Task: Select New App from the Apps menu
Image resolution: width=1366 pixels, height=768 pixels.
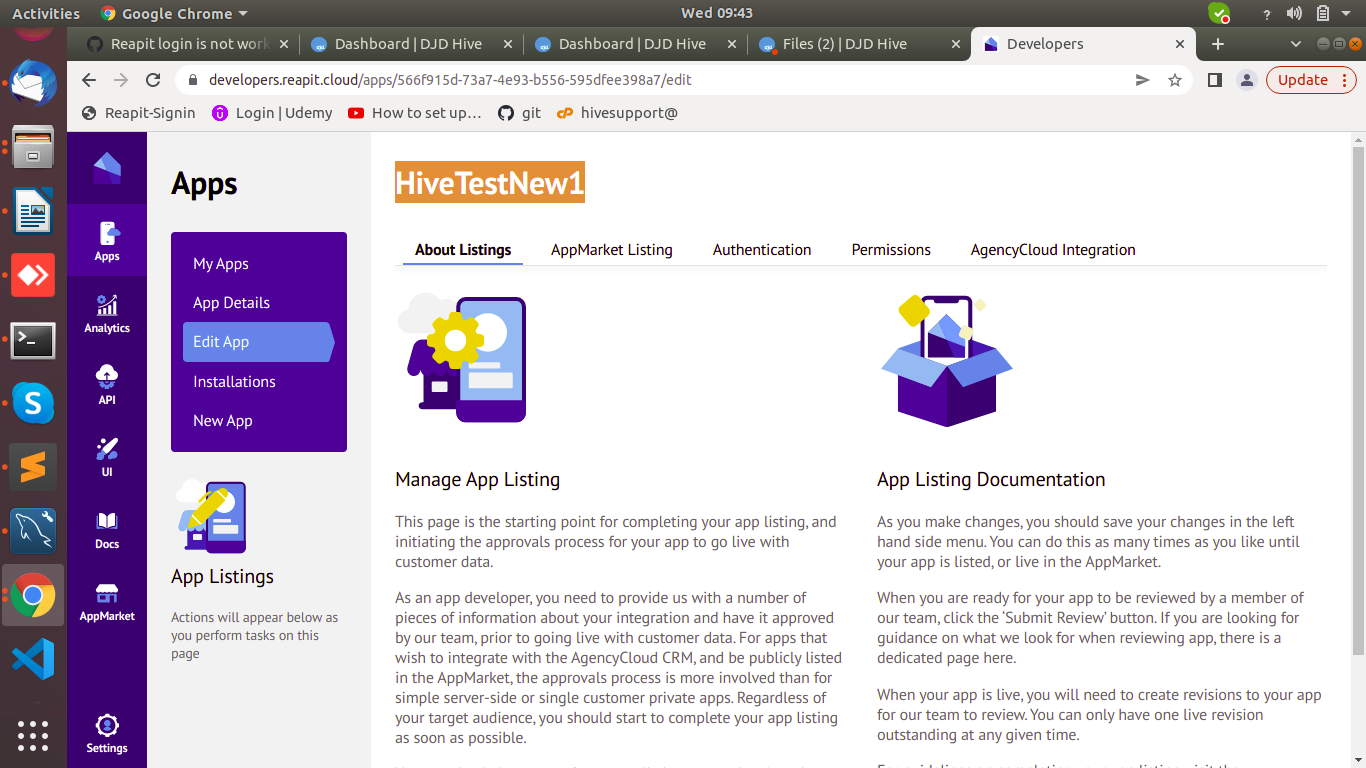Action: pos(222,420)
